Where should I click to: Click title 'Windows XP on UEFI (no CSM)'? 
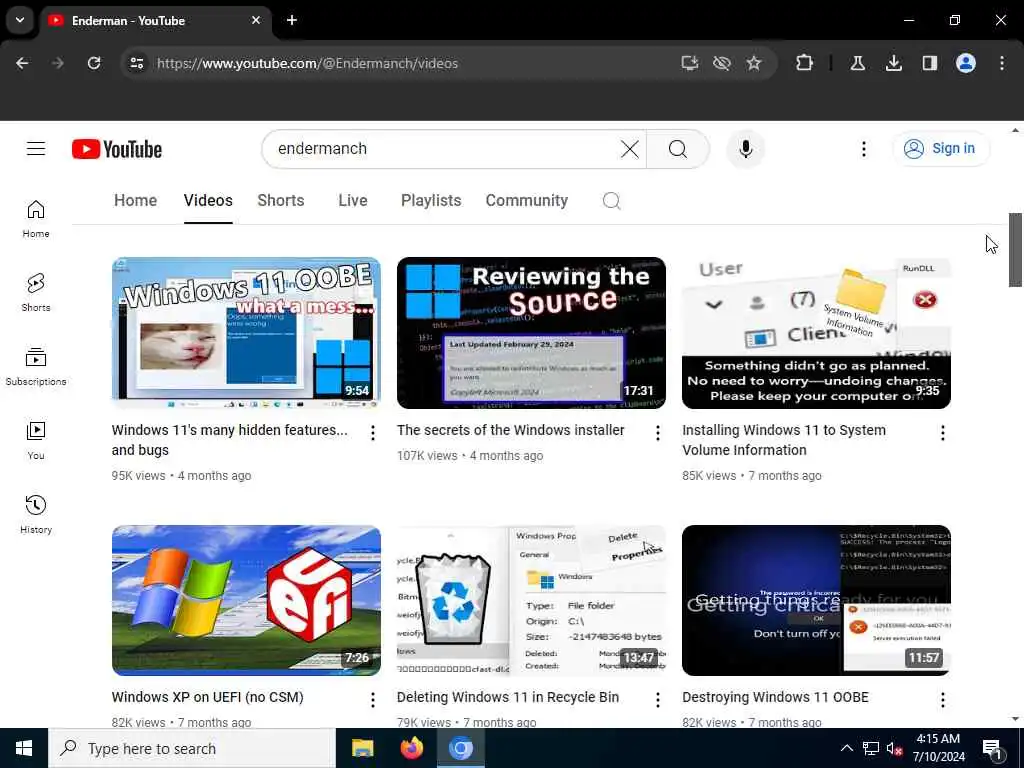click(208, 697)
